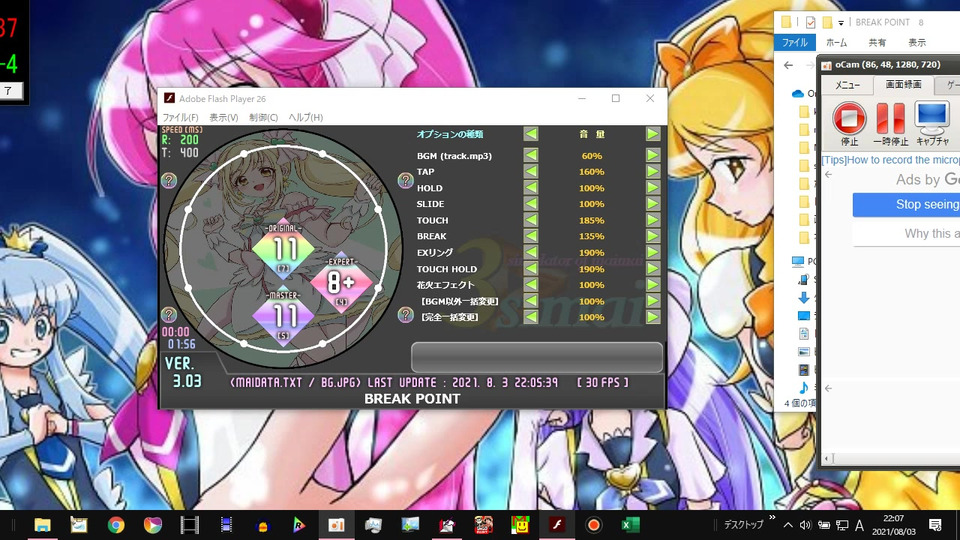
Task: Open the help icon above the 00:00 timer
Action: [x=169, y=315]
